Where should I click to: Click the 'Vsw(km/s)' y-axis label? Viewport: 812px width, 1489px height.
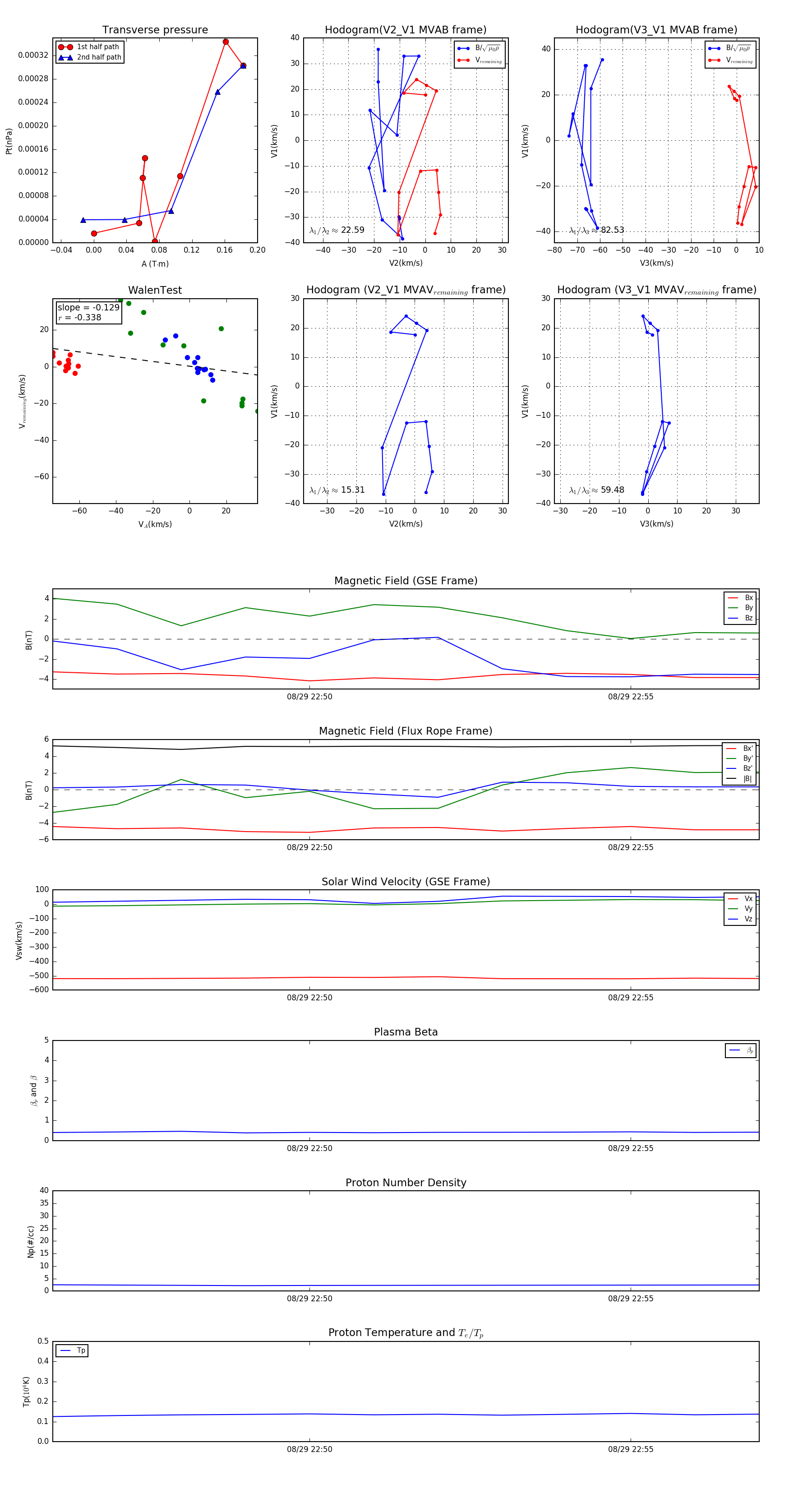pos(19,940)
